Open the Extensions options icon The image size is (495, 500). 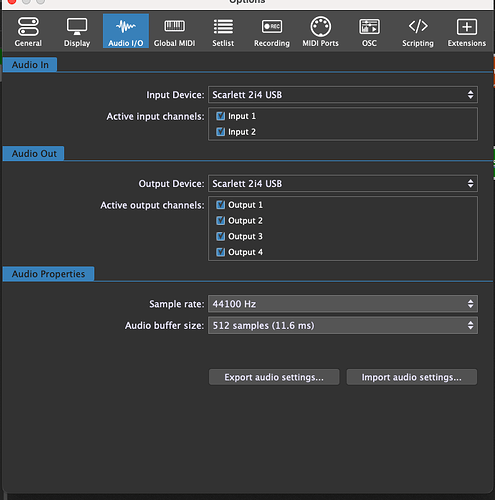pos(467,27)
